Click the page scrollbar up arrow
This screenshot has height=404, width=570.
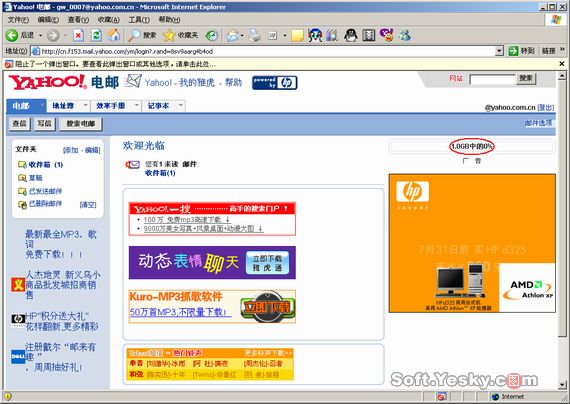coord(562,76)
